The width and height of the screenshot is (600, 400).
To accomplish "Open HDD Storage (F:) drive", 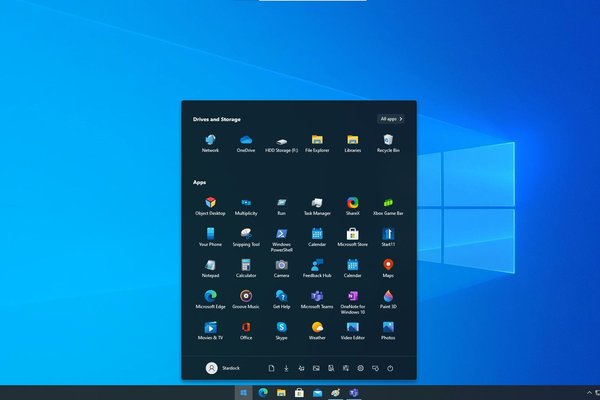I will click(x=281, y=144).
